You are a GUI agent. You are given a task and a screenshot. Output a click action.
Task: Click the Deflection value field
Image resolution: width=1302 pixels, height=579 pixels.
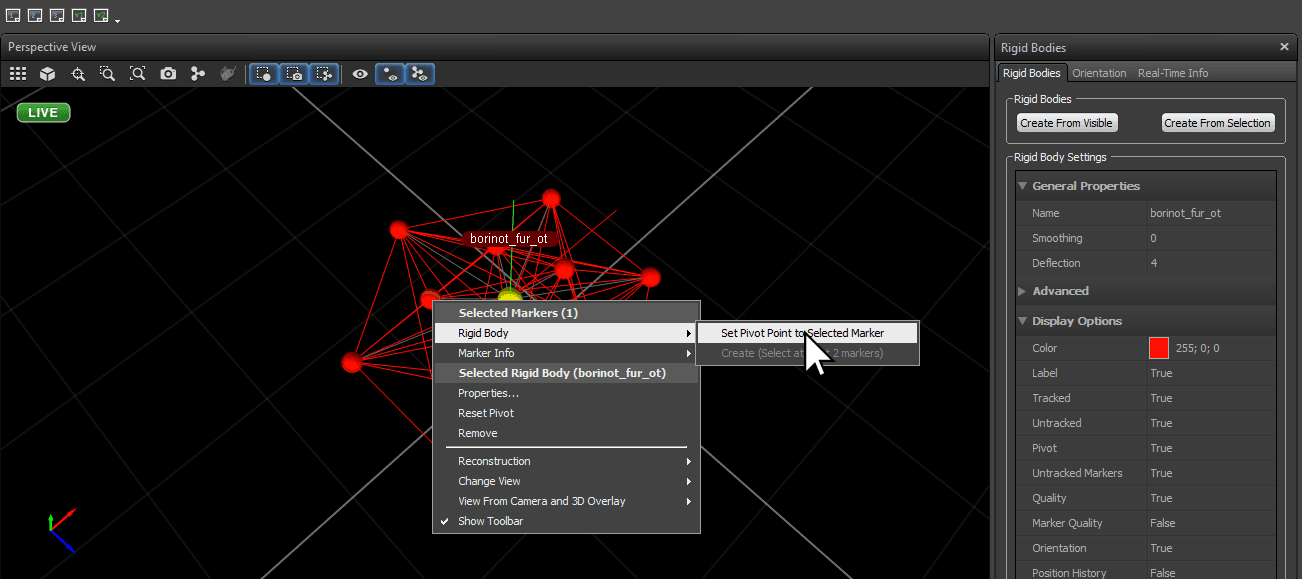point(1211,263)
